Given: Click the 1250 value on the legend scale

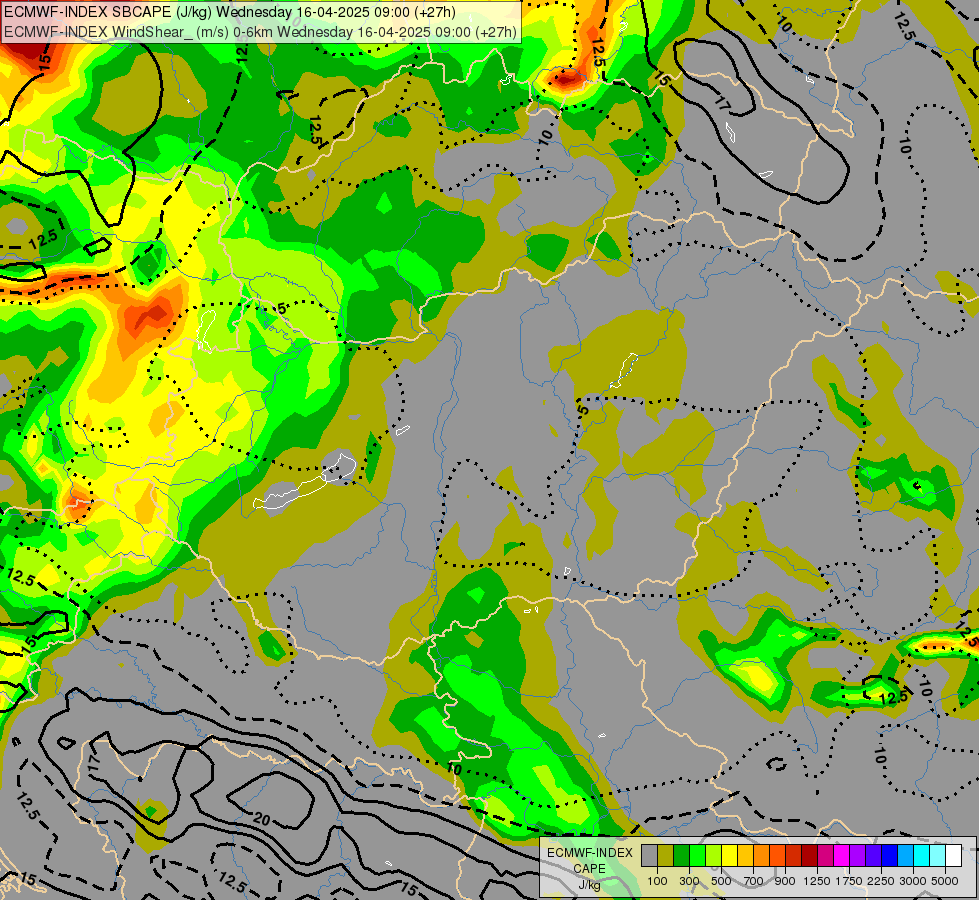Looking at the screenshot, I should (817, 881).
